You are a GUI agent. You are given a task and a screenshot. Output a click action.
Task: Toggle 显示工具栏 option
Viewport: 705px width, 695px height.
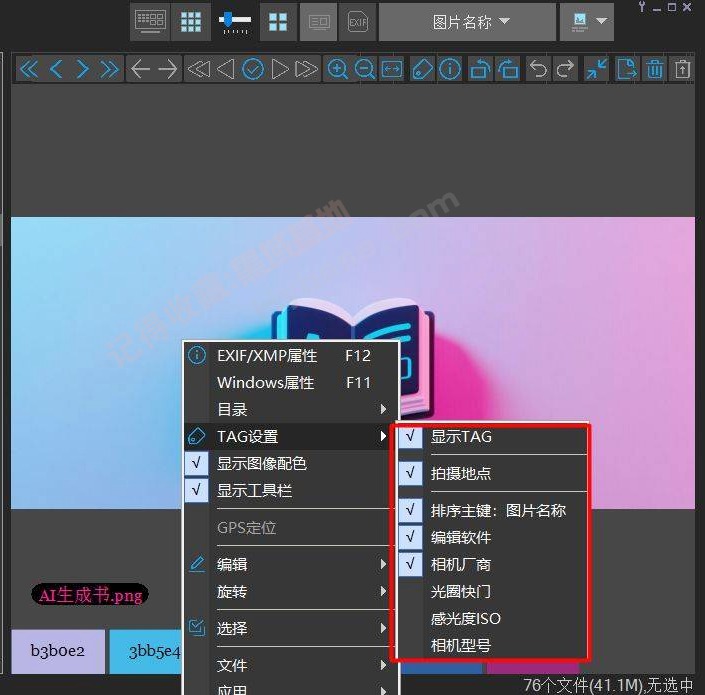[x=290, y=490]
